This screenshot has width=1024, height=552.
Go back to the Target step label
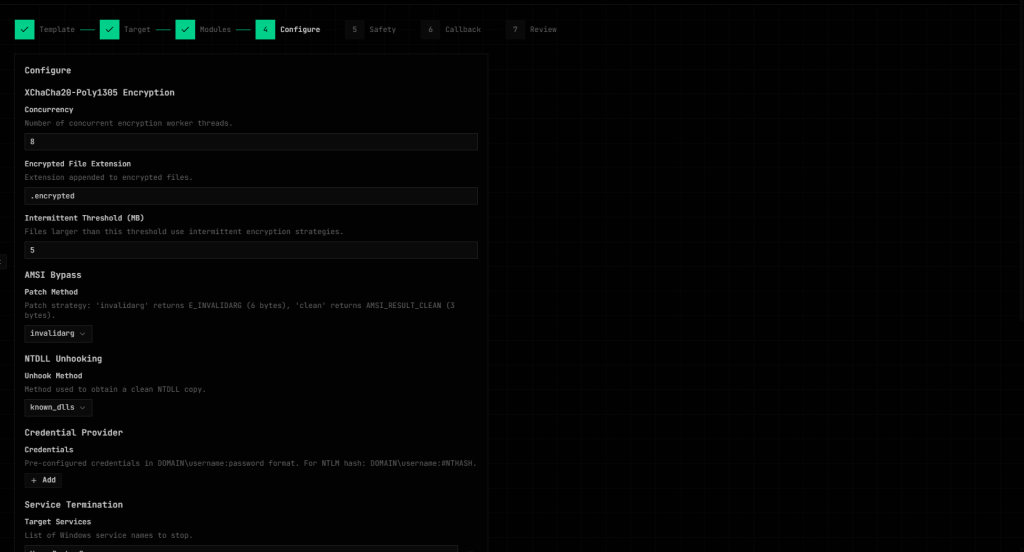(x=137, y=29)
